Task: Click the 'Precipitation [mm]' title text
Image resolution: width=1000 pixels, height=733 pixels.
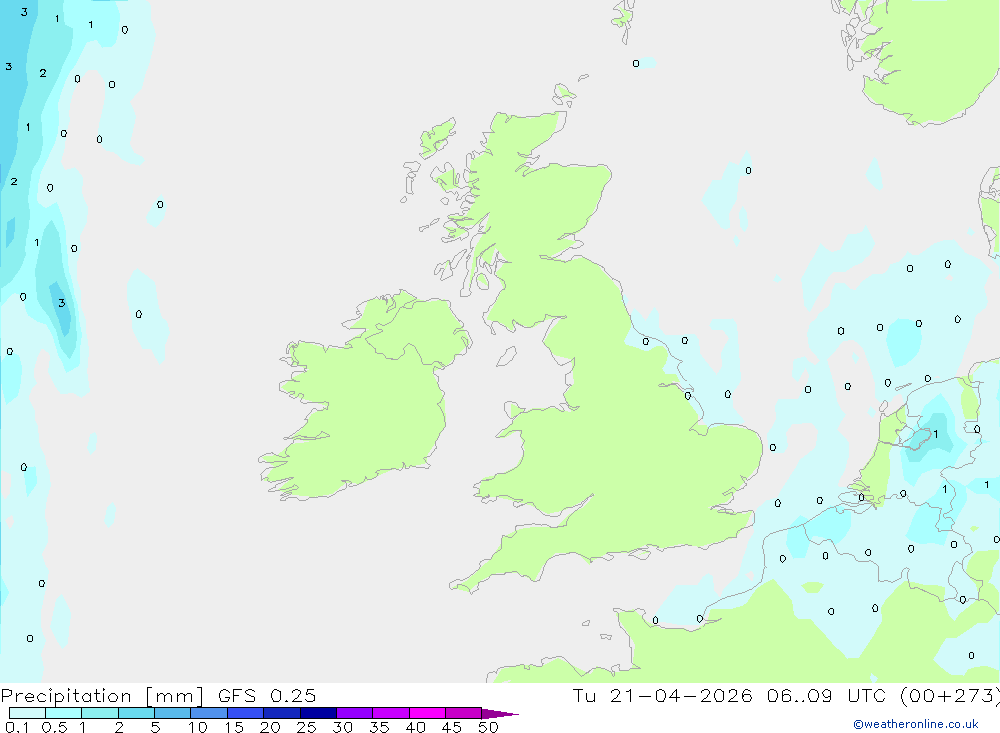Action: (x=102, y=696)
